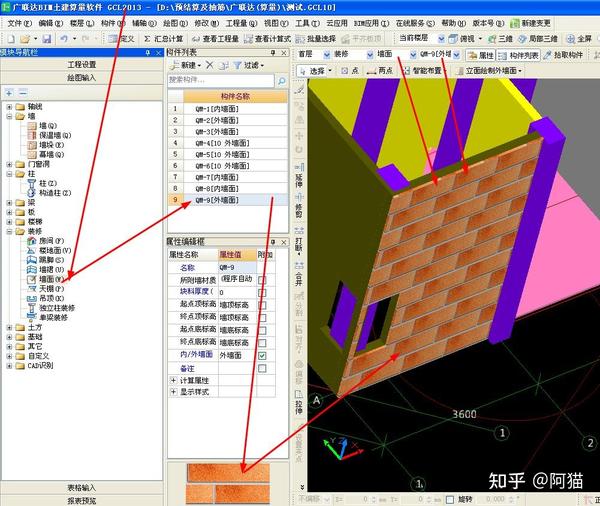Viewport: 600px width, 506px height.
Task: Switch to 三维 3D view
Action: coord(501,39)
